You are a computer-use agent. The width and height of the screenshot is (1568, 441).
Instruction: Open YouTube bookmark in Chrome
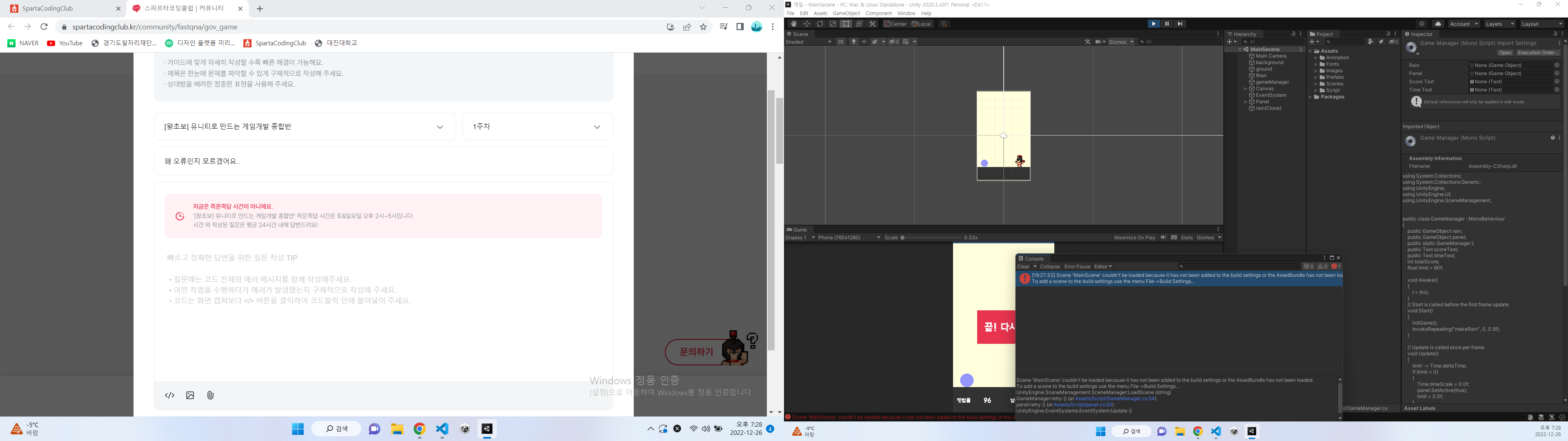pos(65,43)
